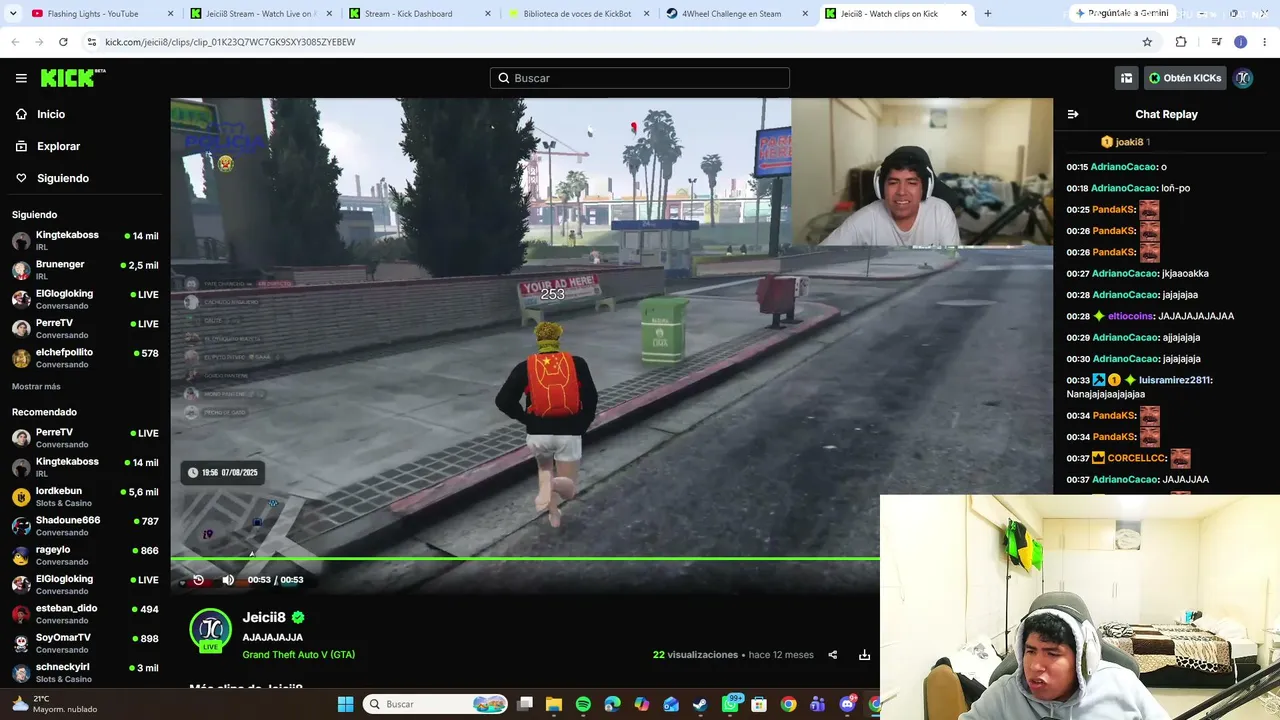Share the clip using the share icon
1280x720 pixels.
click(x=832, y=655)
